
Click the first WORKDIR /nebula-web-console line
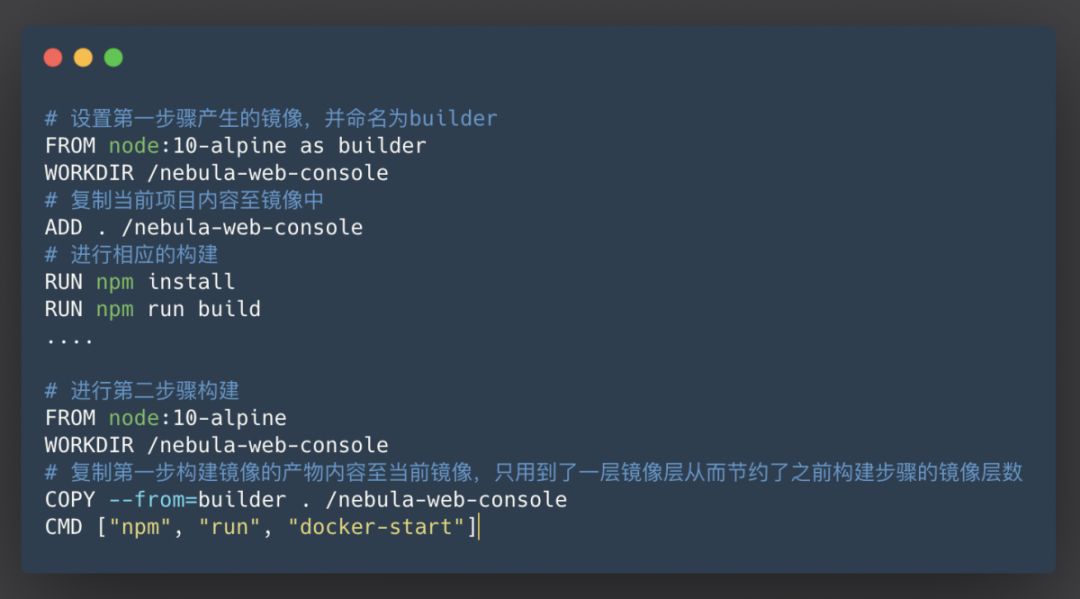click(216, 173)
